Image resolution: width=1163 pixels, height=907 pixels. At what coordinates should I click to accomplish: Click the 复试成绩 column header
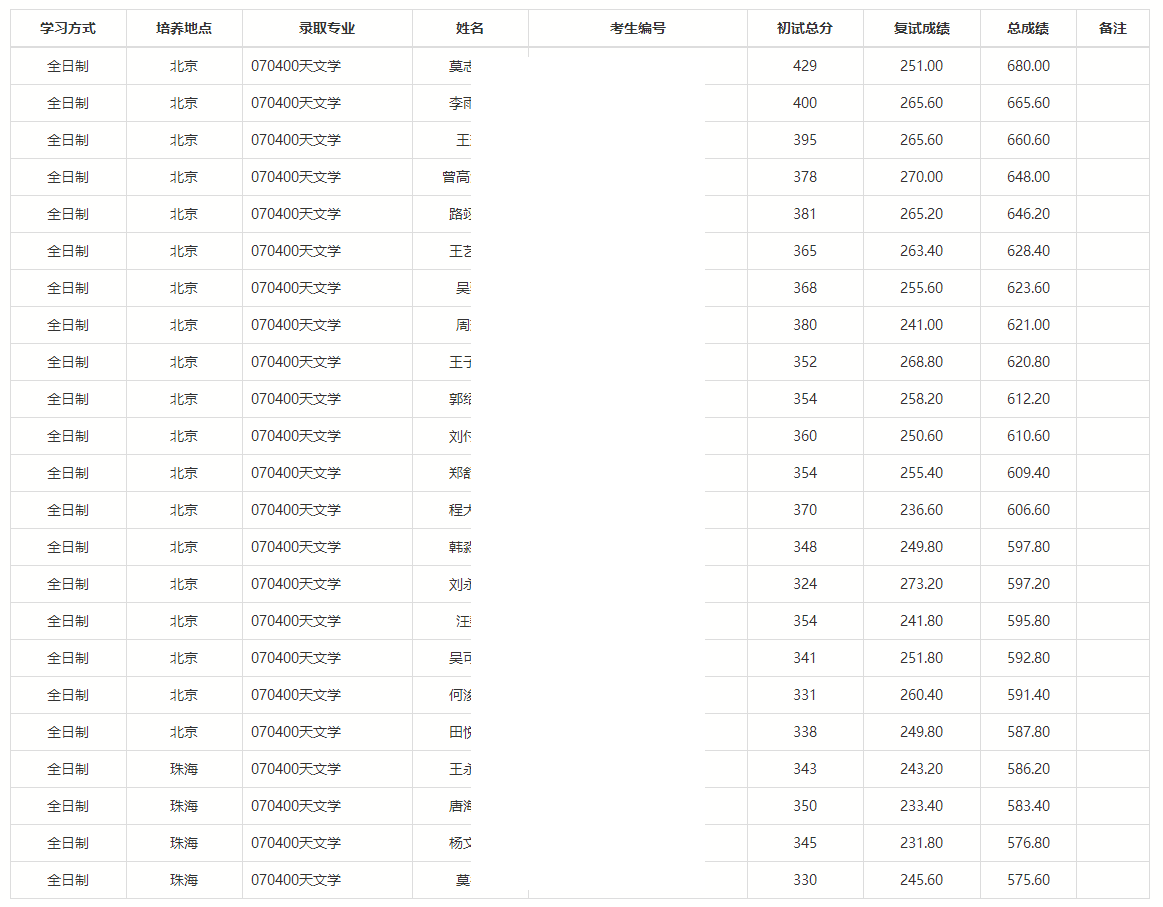(x=921, y=28)
